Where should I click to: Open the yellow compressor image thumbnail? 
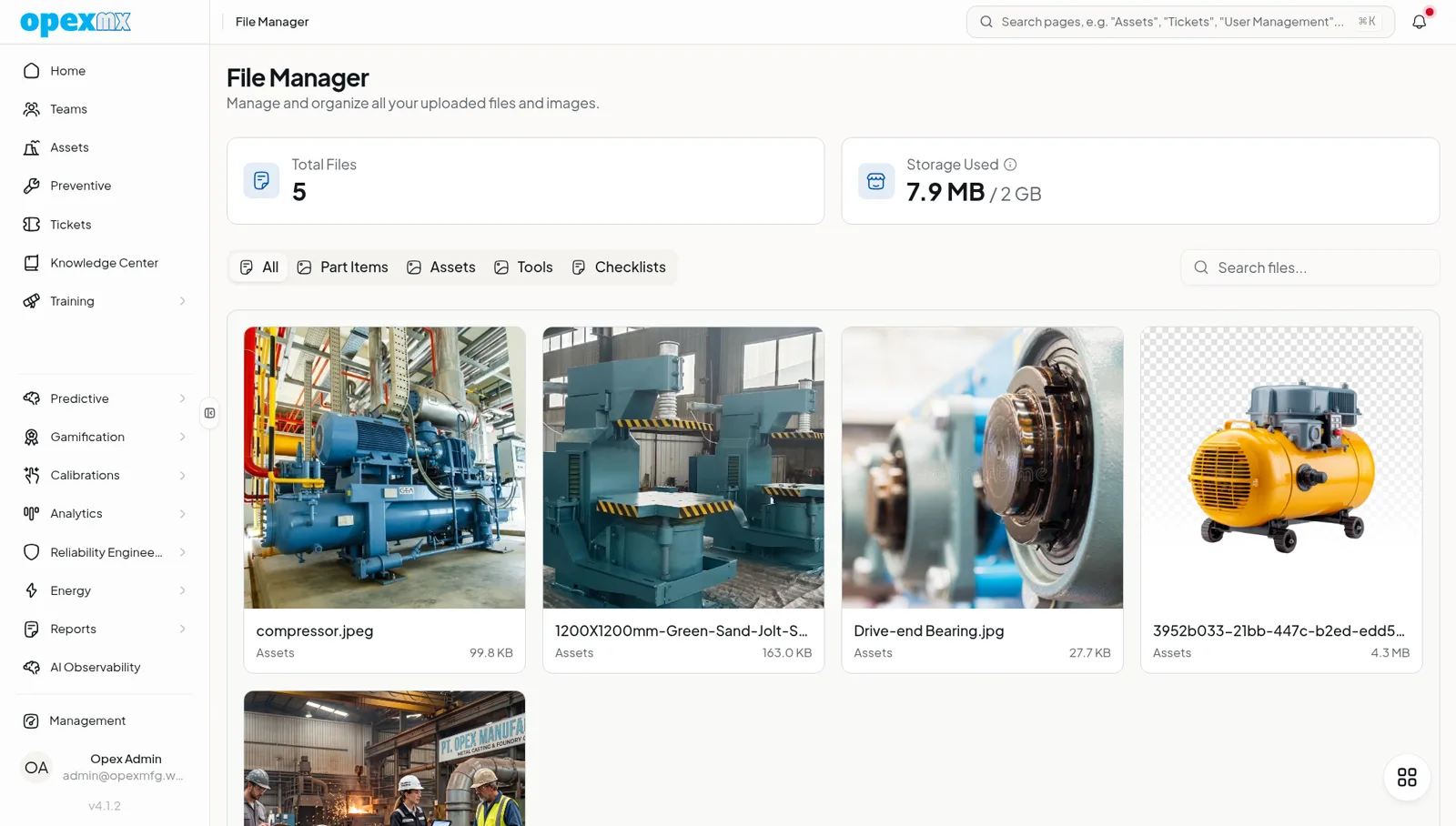pyautogui.click(x=1281, y=468)
